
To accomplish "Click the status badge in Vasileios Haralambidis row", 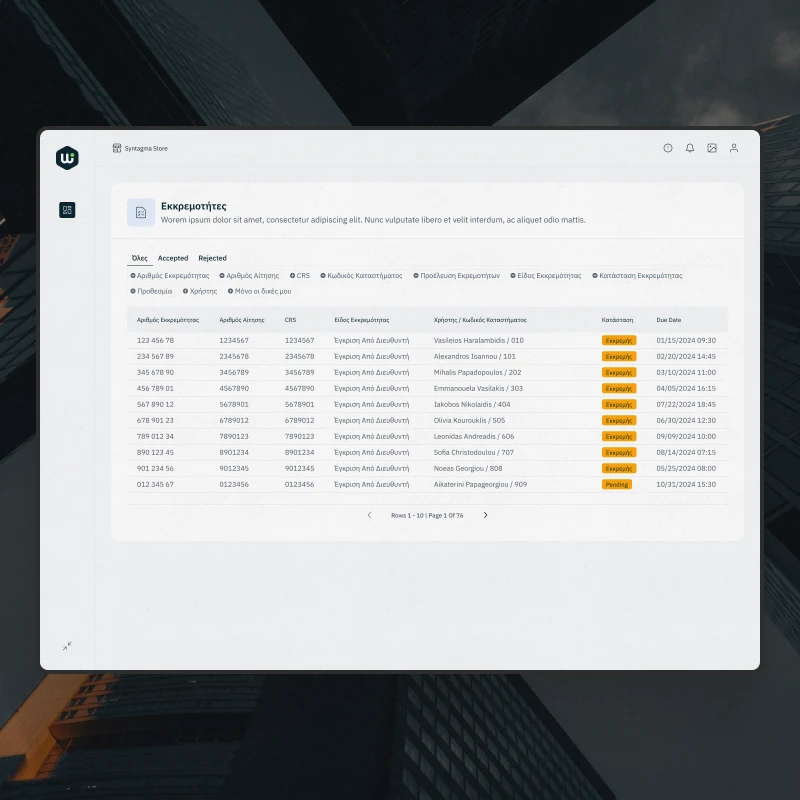I will click(x=619, y=340).
